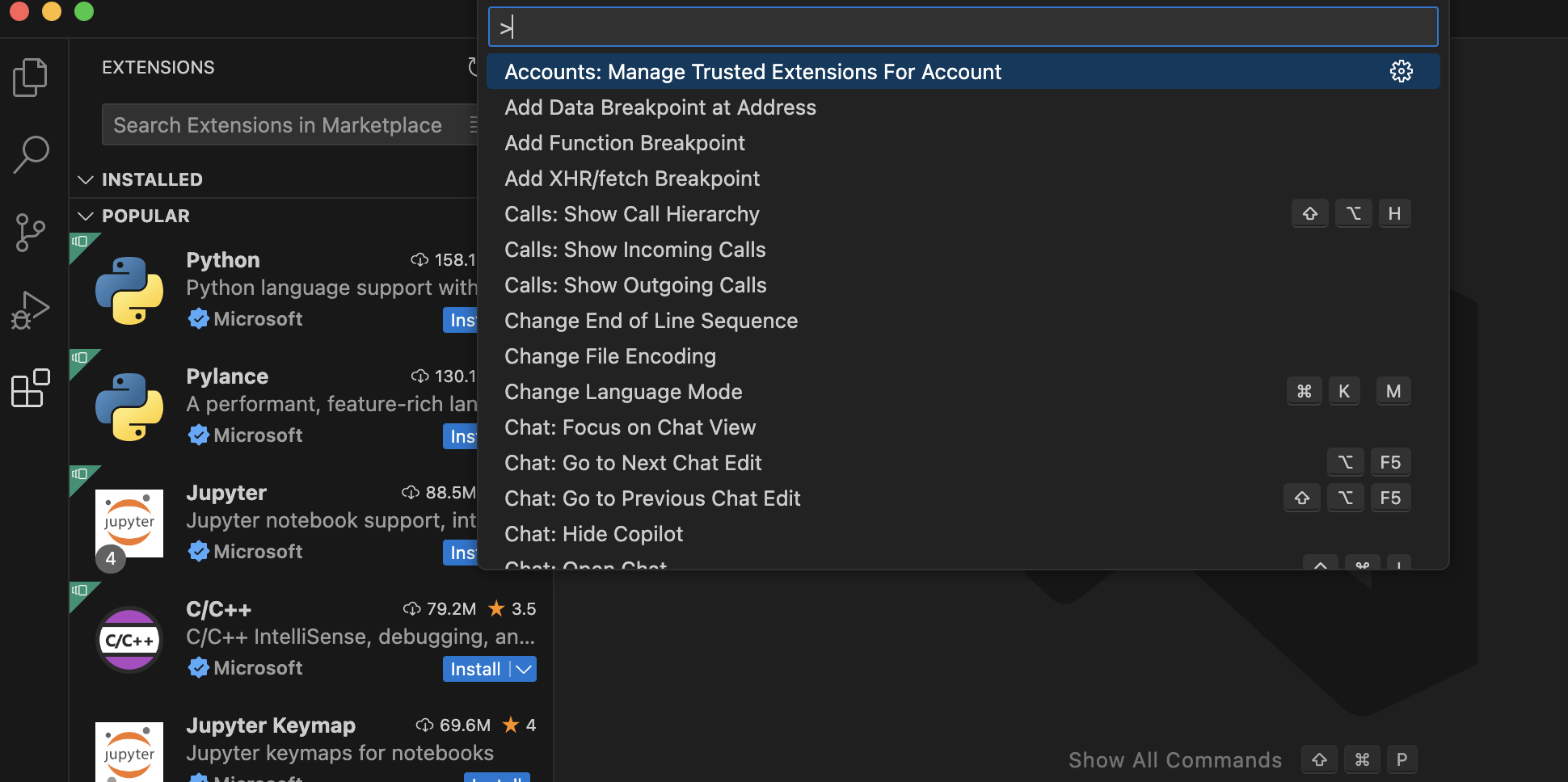Open the Search view in the activity bar

point(31,154)
